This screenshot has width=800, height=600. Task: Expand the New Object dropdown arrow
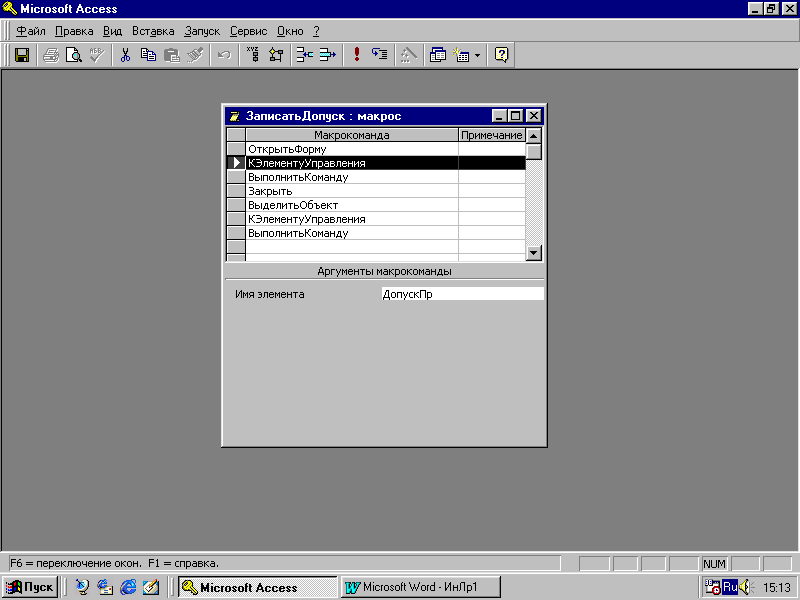pyautogui.click(x=478, y=55)
